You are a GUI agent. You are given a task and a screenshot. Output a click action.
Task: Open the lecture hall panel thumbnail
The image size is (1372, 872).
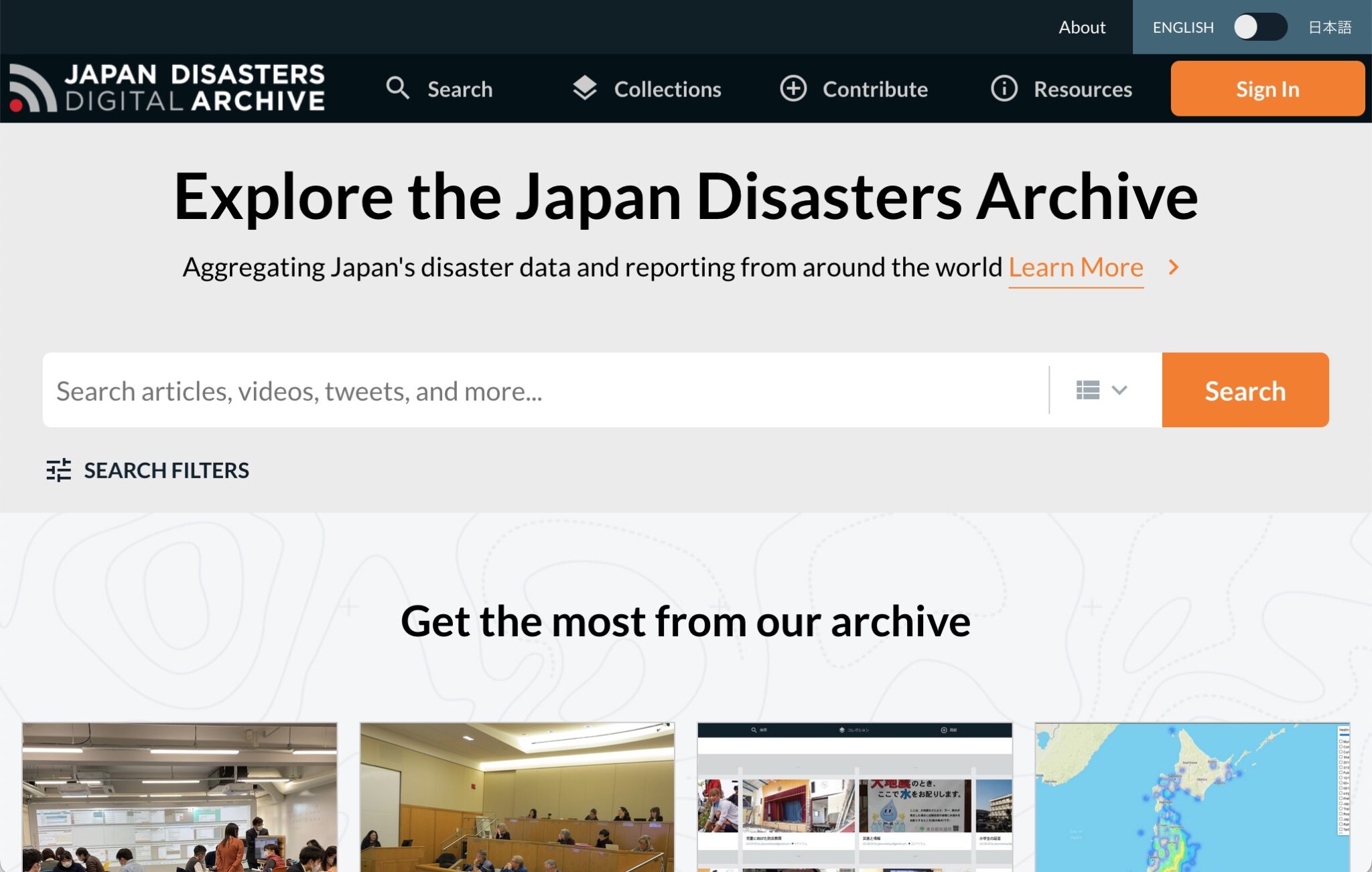(x=517, y=797)
